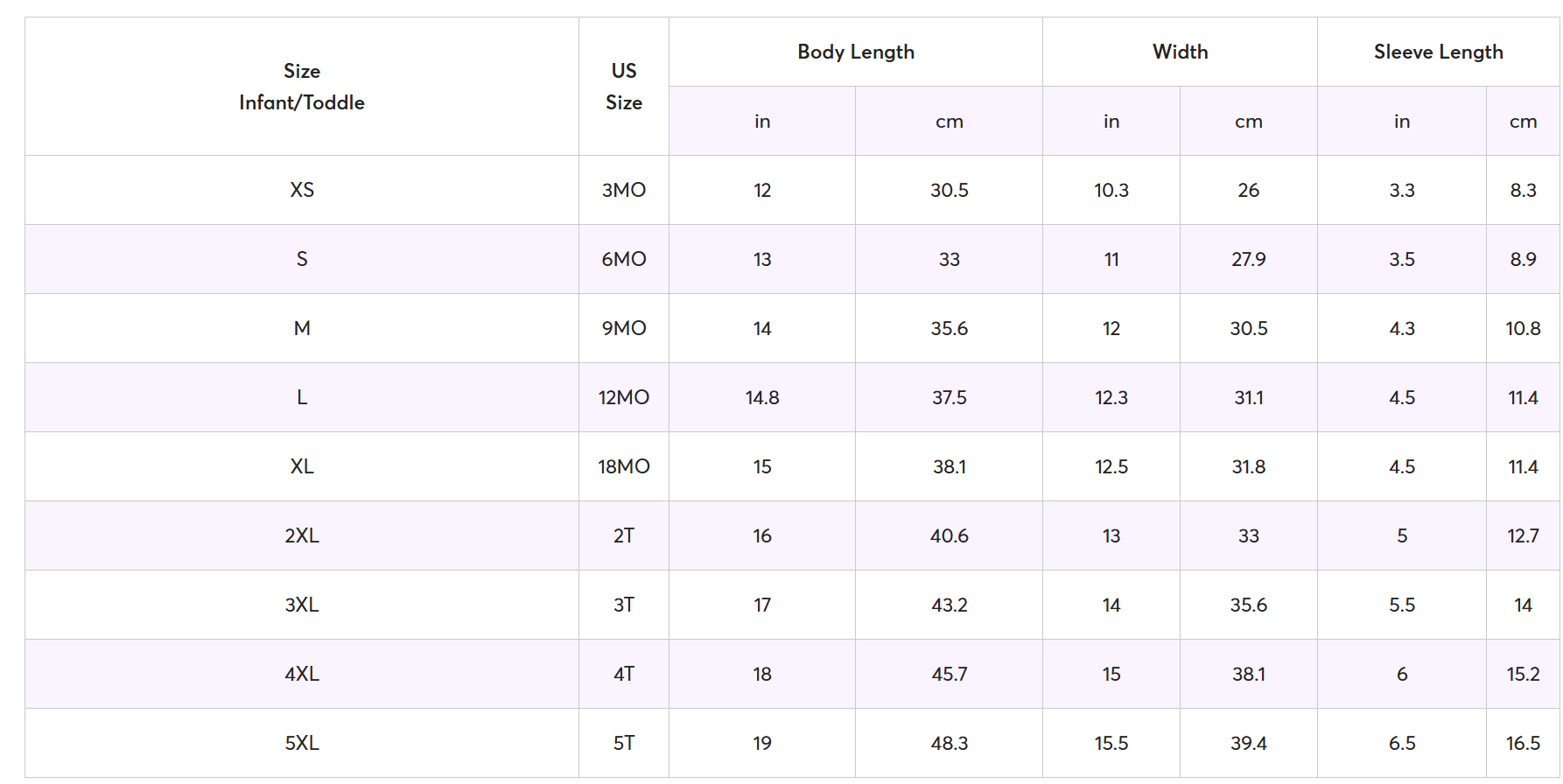Image resolution: width=1563 pixels, height=784 pixels.
Task: Select the 12MO cell in row L
Action: click(623, 397)
